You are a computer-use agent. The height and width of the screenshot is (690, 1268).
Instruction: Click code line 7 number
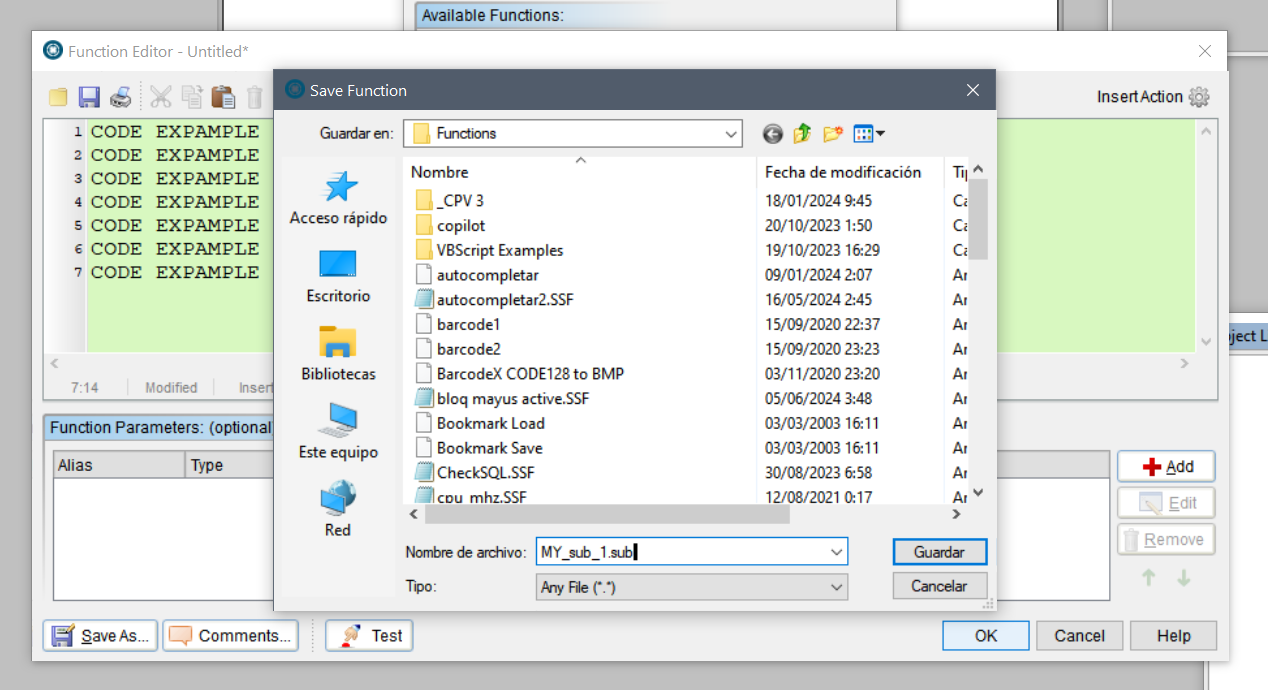coord(78,272)
